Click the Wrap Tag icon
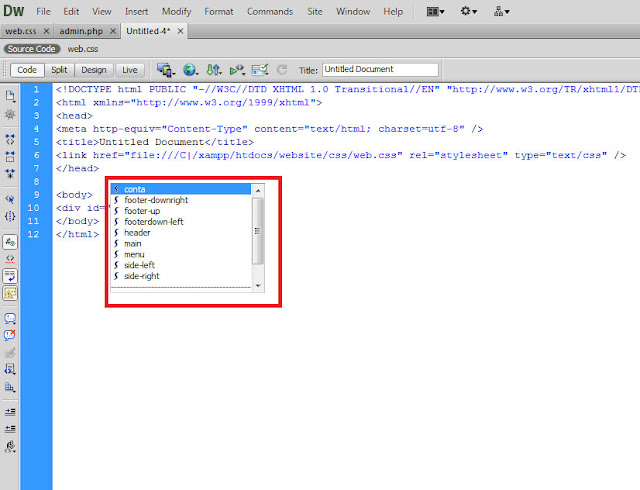Viewport: 640px width, 490px height. tap(10, 352)
